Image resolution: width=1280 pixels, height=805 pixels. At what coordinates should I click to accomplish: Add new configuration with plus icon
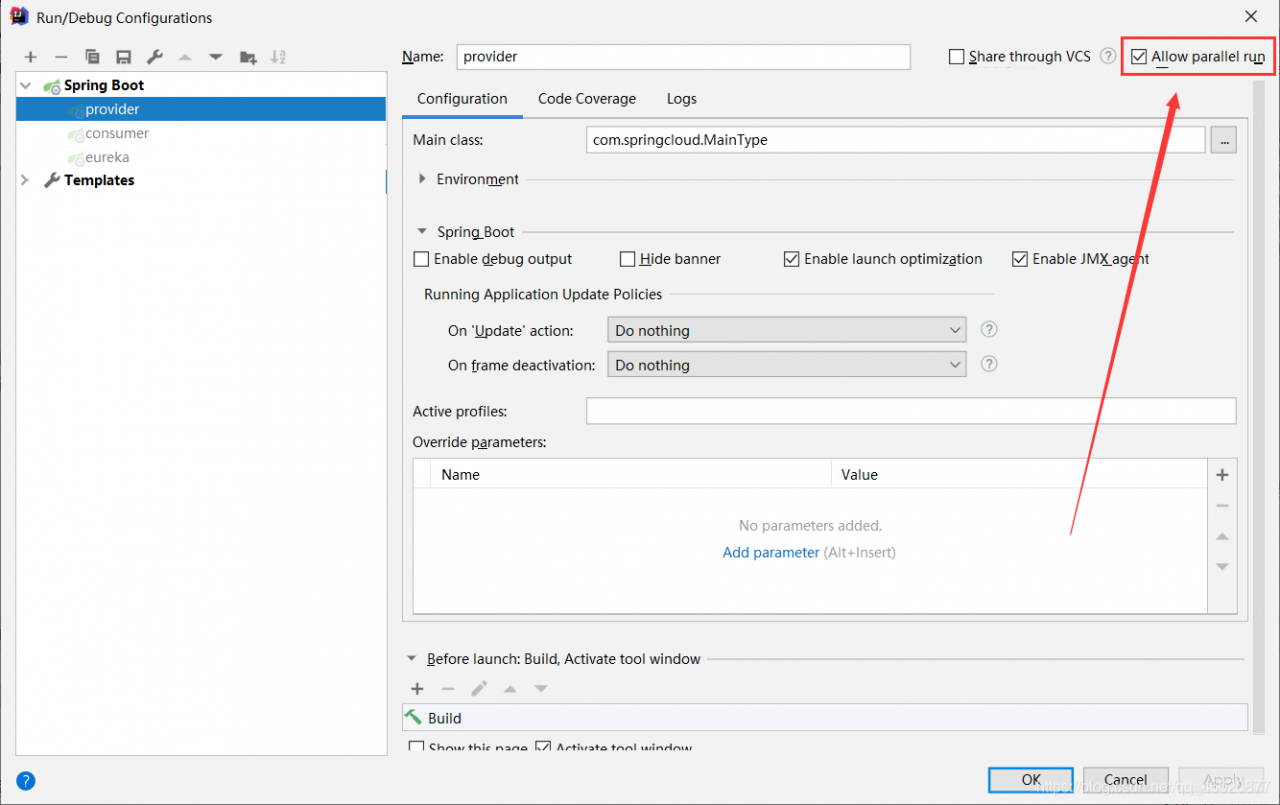[x=31, y=57]
